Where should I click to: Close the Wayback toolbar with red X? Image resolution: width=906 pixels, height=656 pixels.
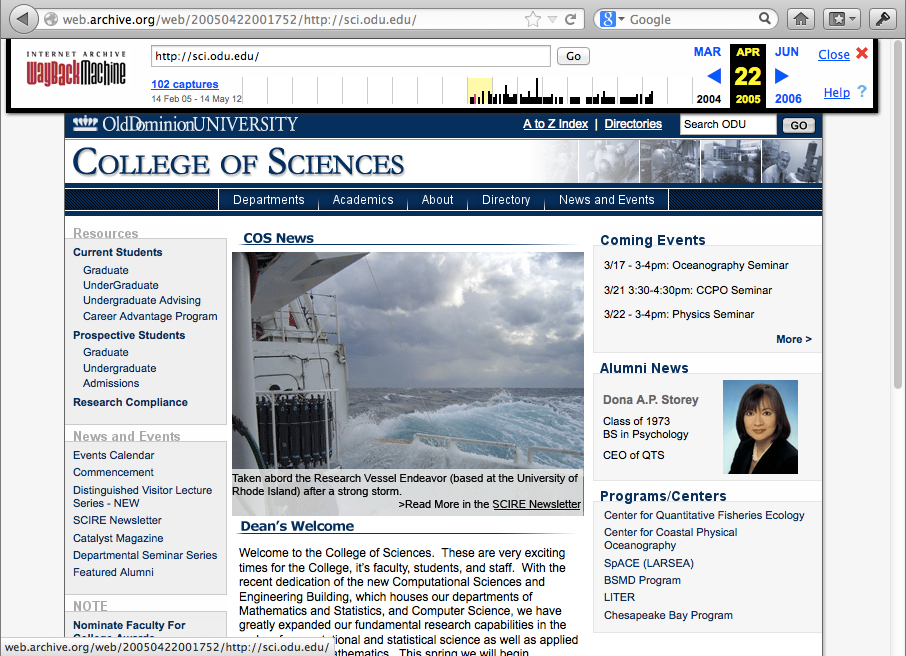point(862,53)
